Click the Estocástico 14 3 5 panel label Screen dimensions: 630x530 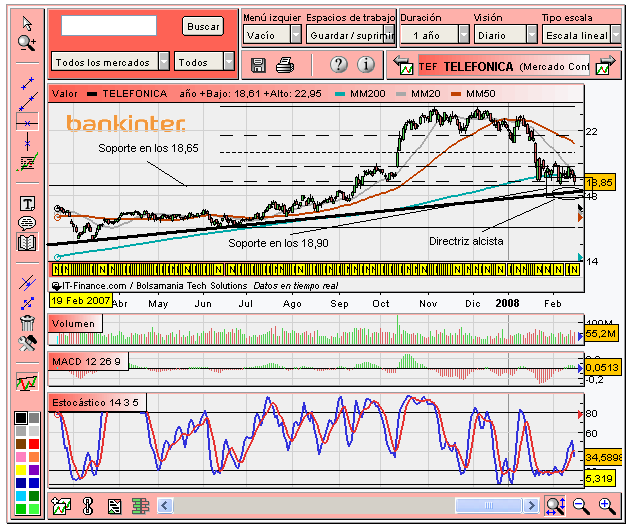(x=96, y=402)
